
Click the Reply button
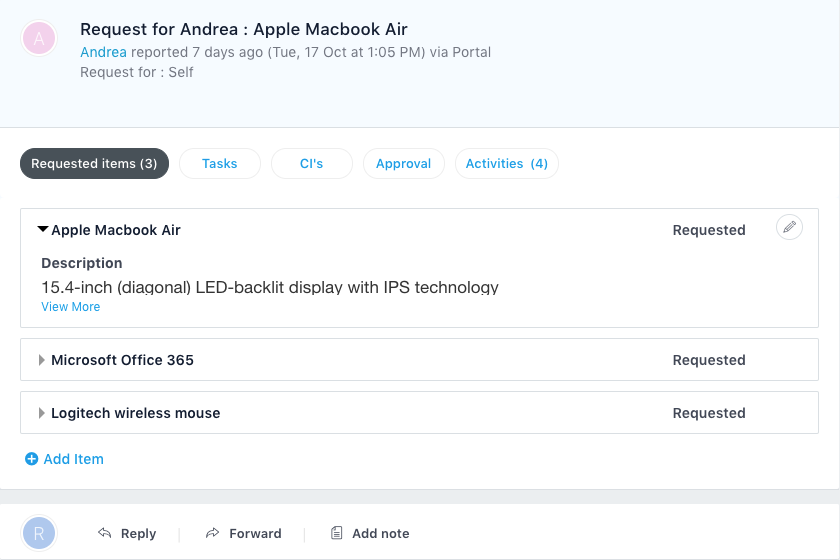tap(127, 533)
